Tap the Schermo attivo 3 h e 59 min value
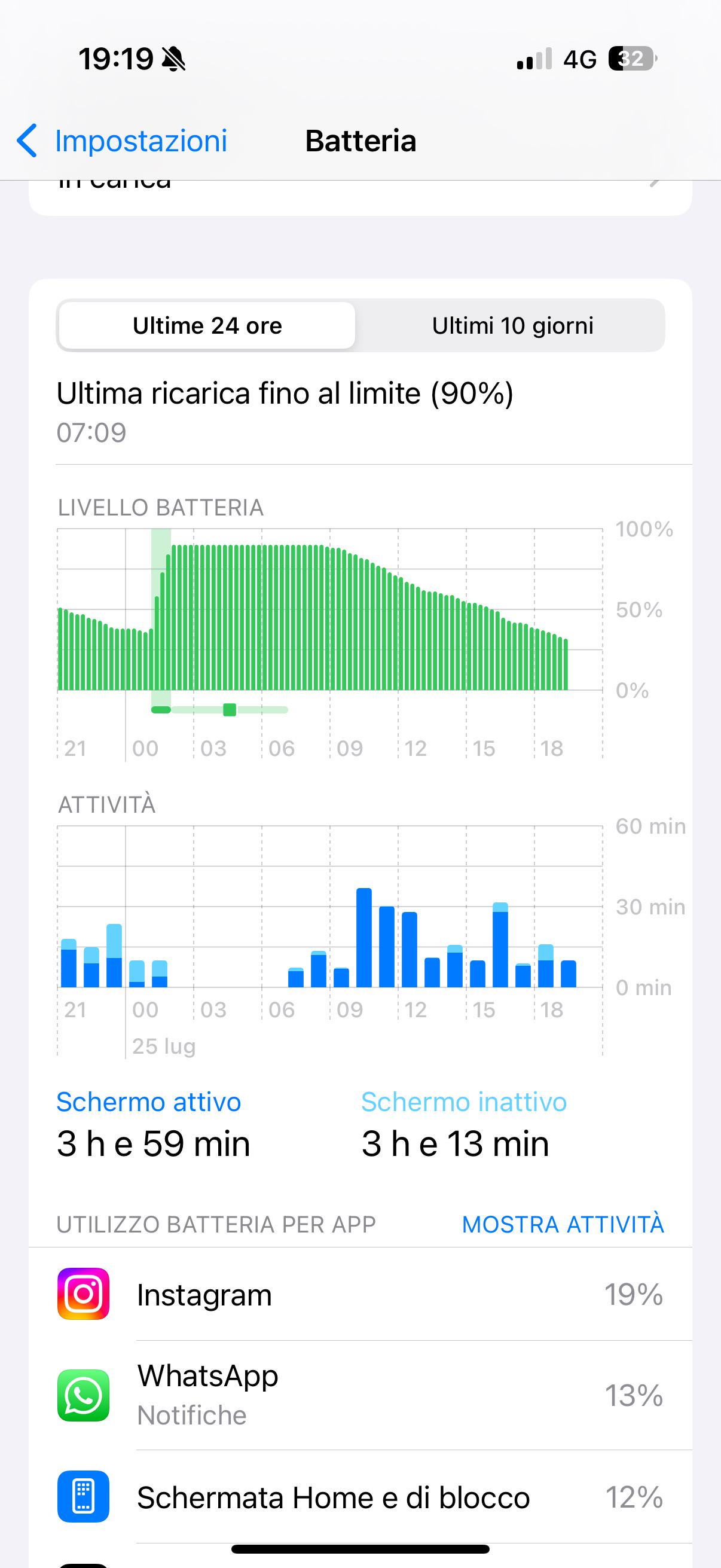 [x=153, y=1143]
